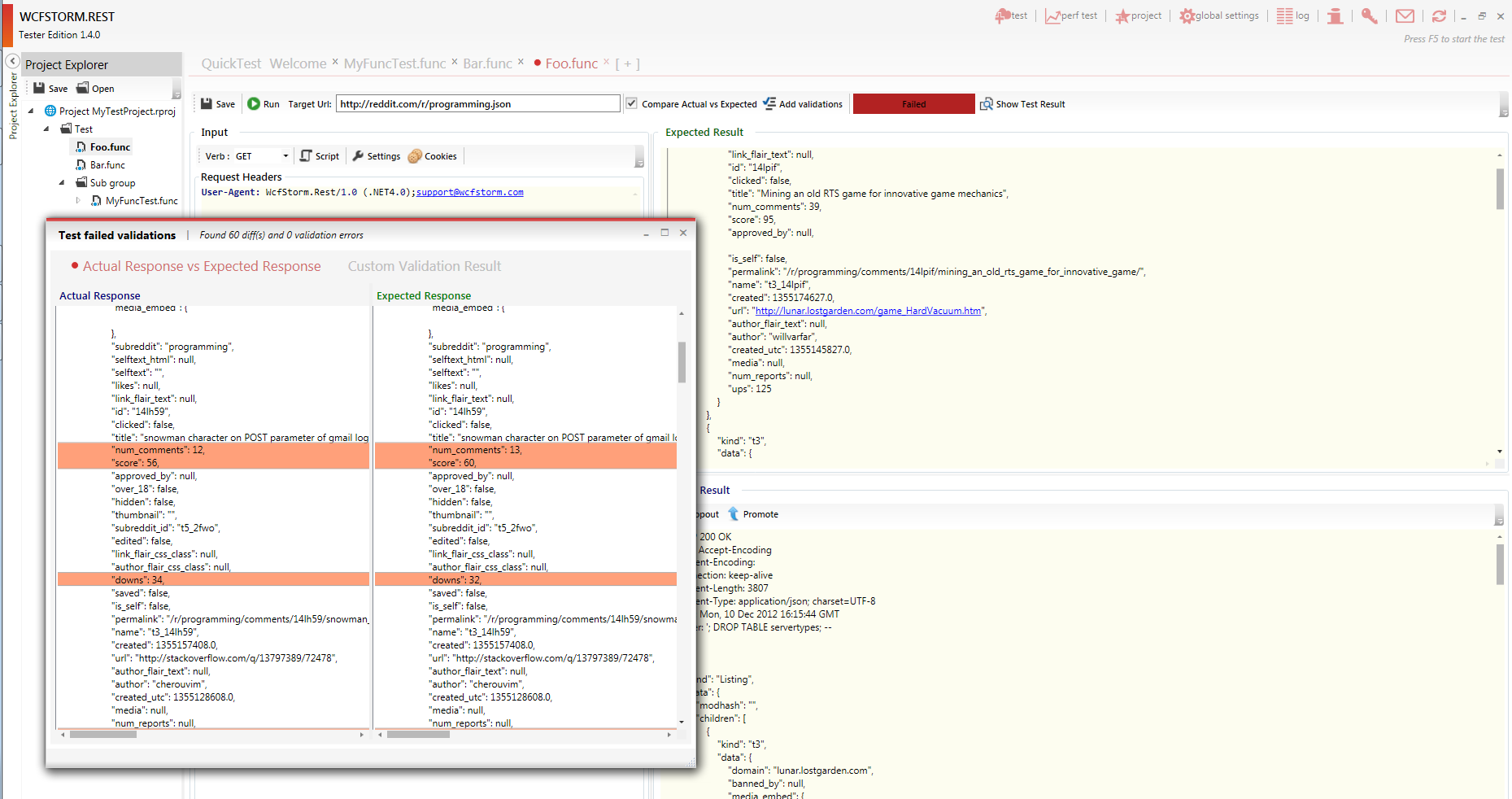Select Foo.func in project tree

pyautogui.click(x=110, y=146)
